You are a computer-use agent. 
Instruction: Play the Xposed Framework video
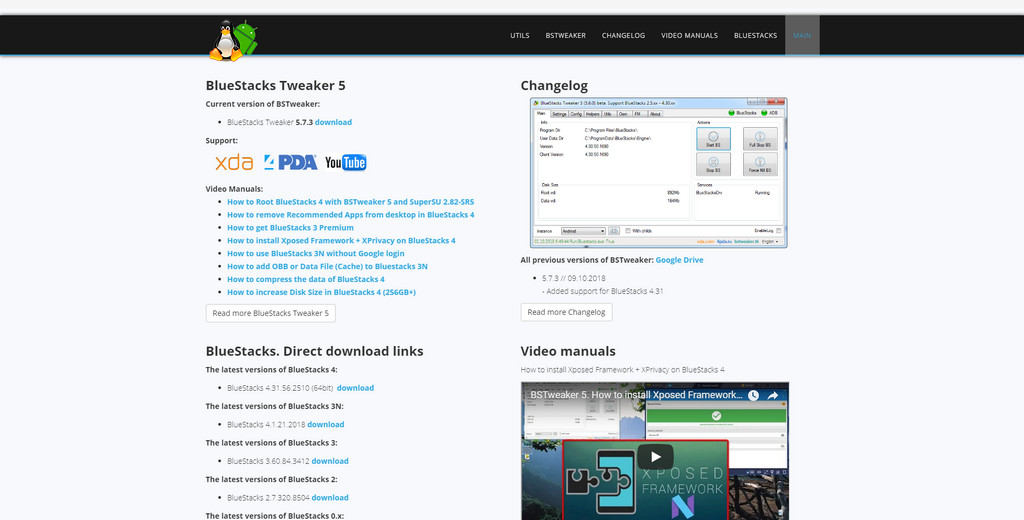(655, 457)
